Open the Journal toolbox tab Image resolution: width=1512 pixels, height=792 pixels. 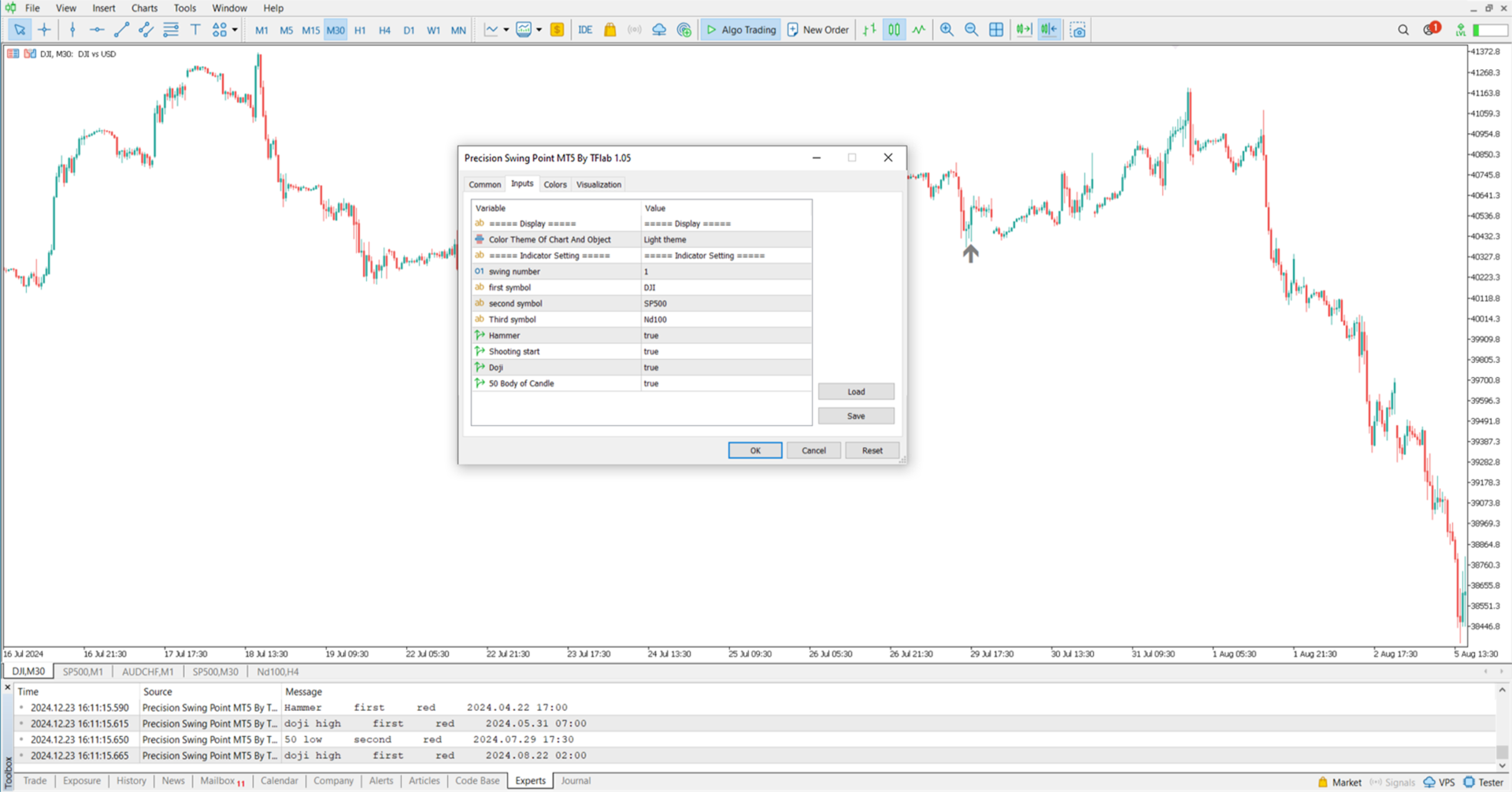coord(576,781)
